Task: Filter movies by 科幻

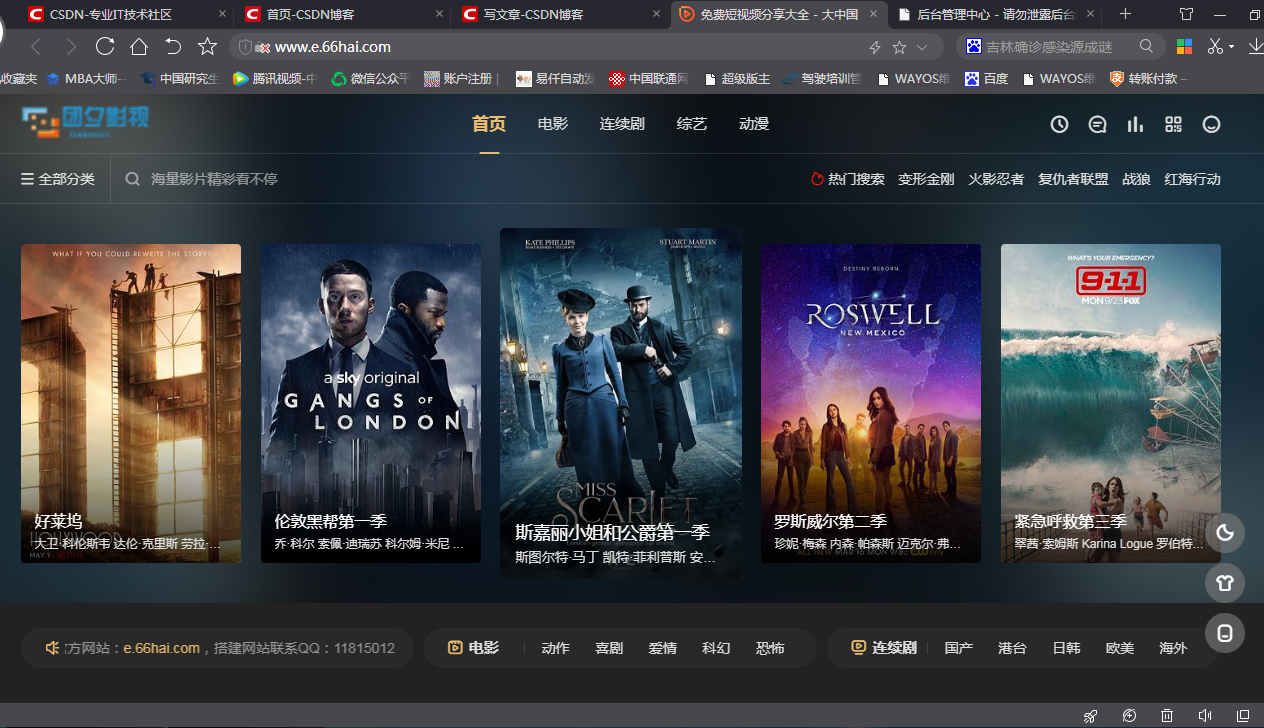Action: (x=716, y=648)
